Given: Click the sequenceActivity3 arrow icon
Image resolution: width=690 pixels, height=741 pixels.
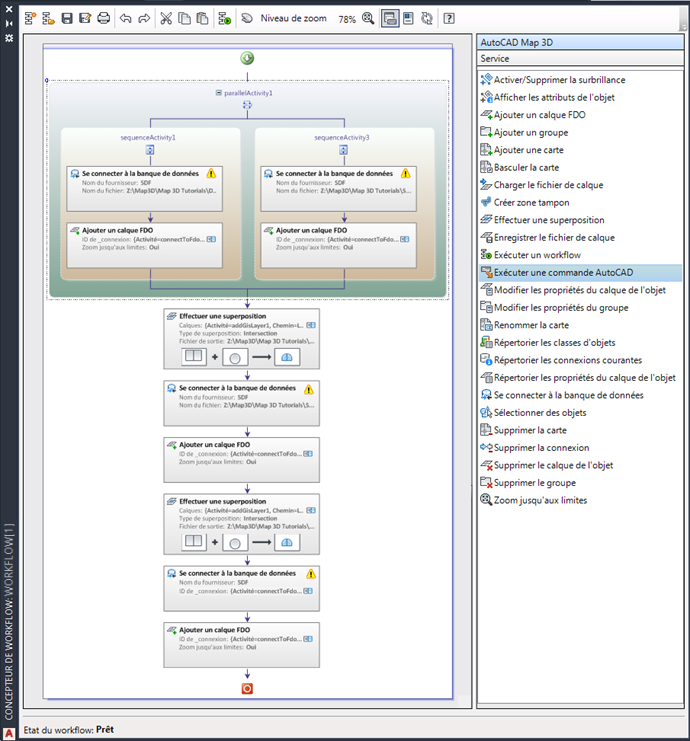Looking at the screenshot, I should tap(344, 150).
